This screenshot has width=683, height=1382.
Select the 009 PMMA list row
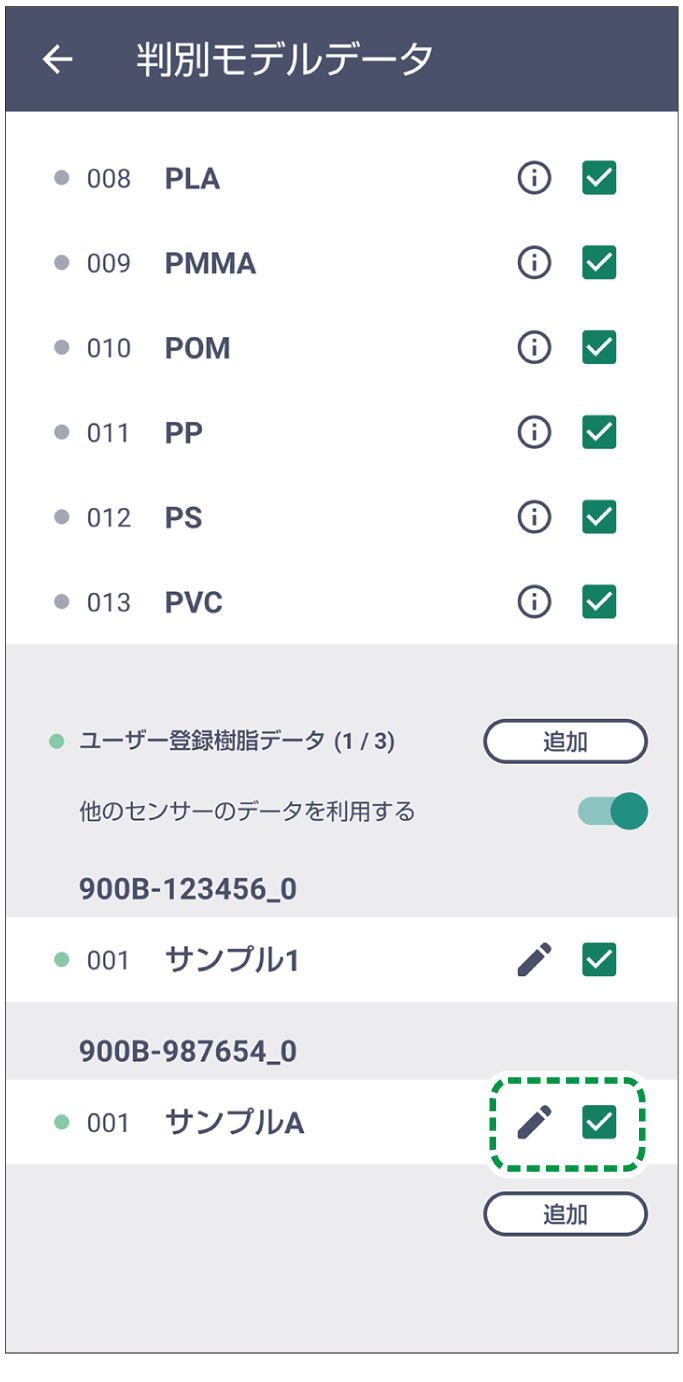point(210,264)
